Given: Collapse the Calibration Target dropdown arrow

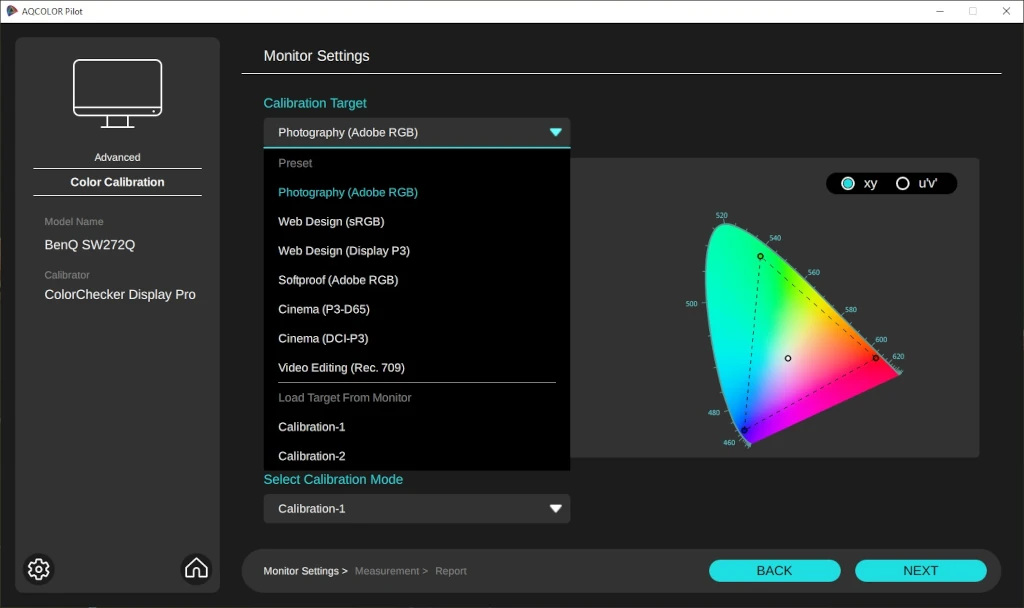Looking at the screenshot, I should (x=556, y=133).
